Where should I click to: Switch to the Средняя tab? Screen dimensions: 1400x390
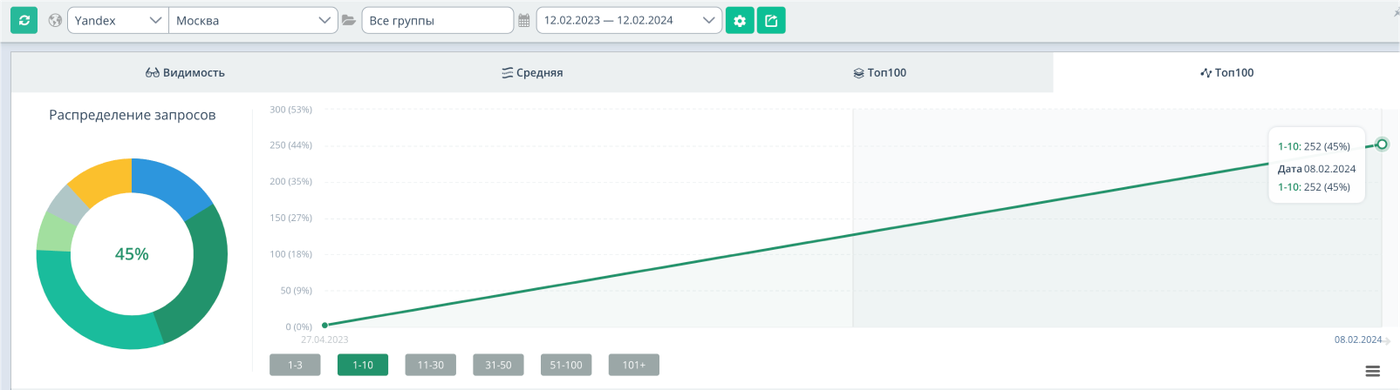(x=532, y=73)
